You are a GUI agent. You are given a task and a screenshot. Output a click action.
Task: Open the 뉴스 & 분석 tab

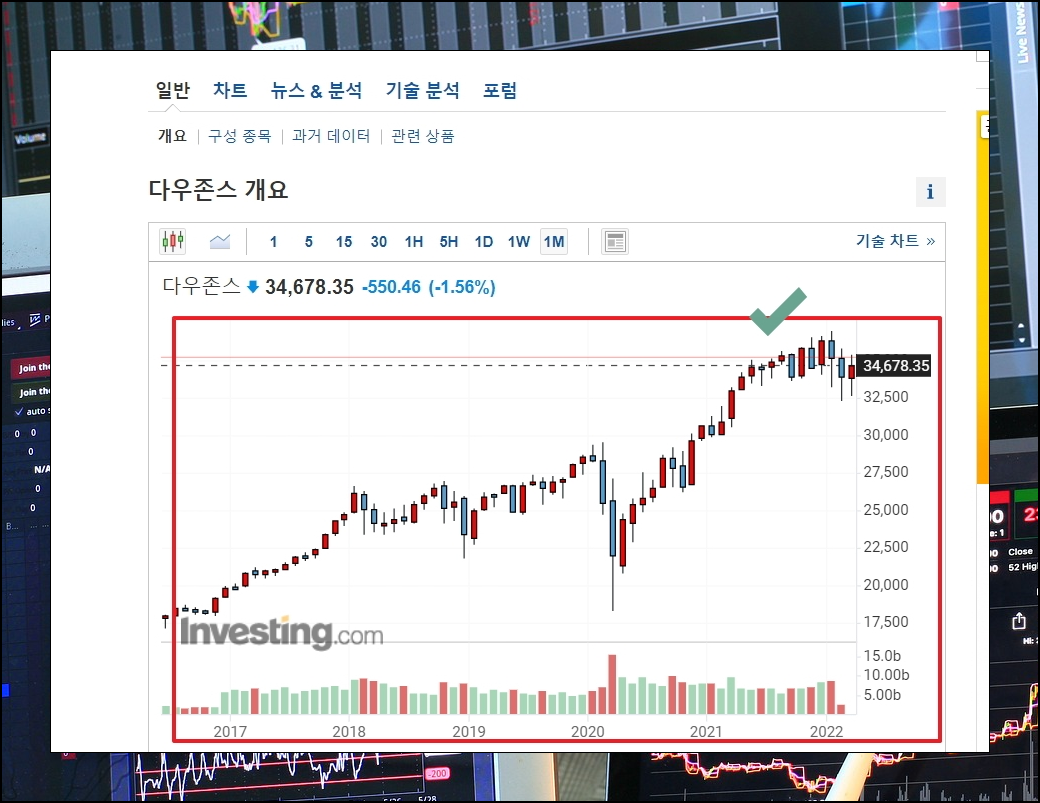pos(316,90)
